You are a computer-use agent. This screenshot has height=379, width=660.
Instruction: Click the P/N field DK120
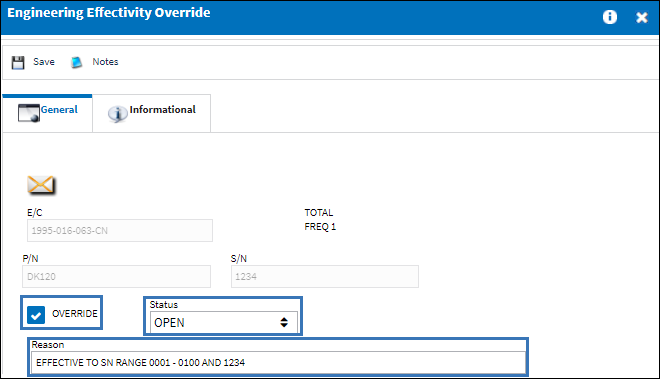(116, 276)
